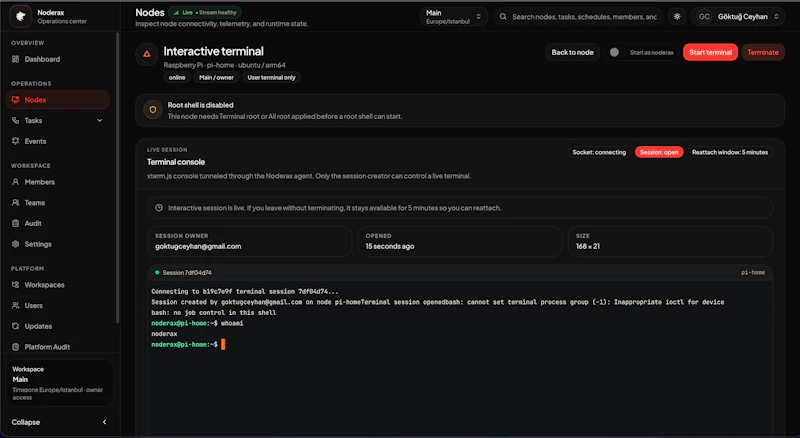Click the Session 7df04d74 label

pyautogui.click(x=187, y=273)
